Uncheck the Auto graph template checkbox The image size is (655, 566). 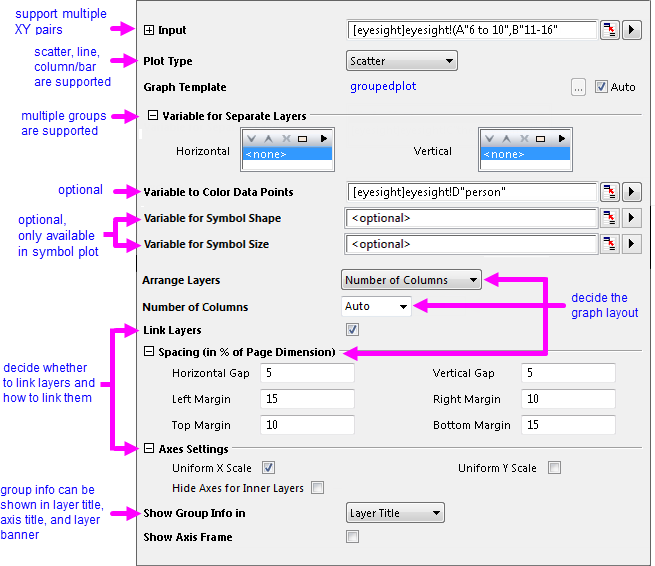pos(601,87)
